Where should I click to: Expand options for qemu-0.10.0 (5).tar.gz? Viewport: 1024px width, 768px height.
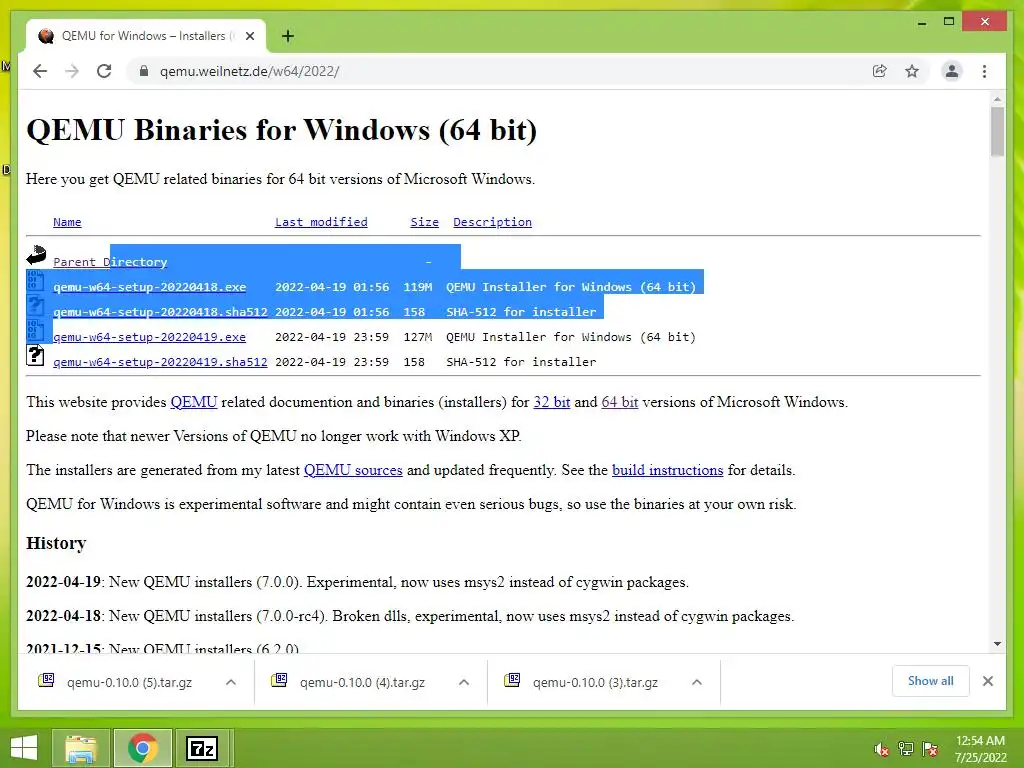(231, 682)
